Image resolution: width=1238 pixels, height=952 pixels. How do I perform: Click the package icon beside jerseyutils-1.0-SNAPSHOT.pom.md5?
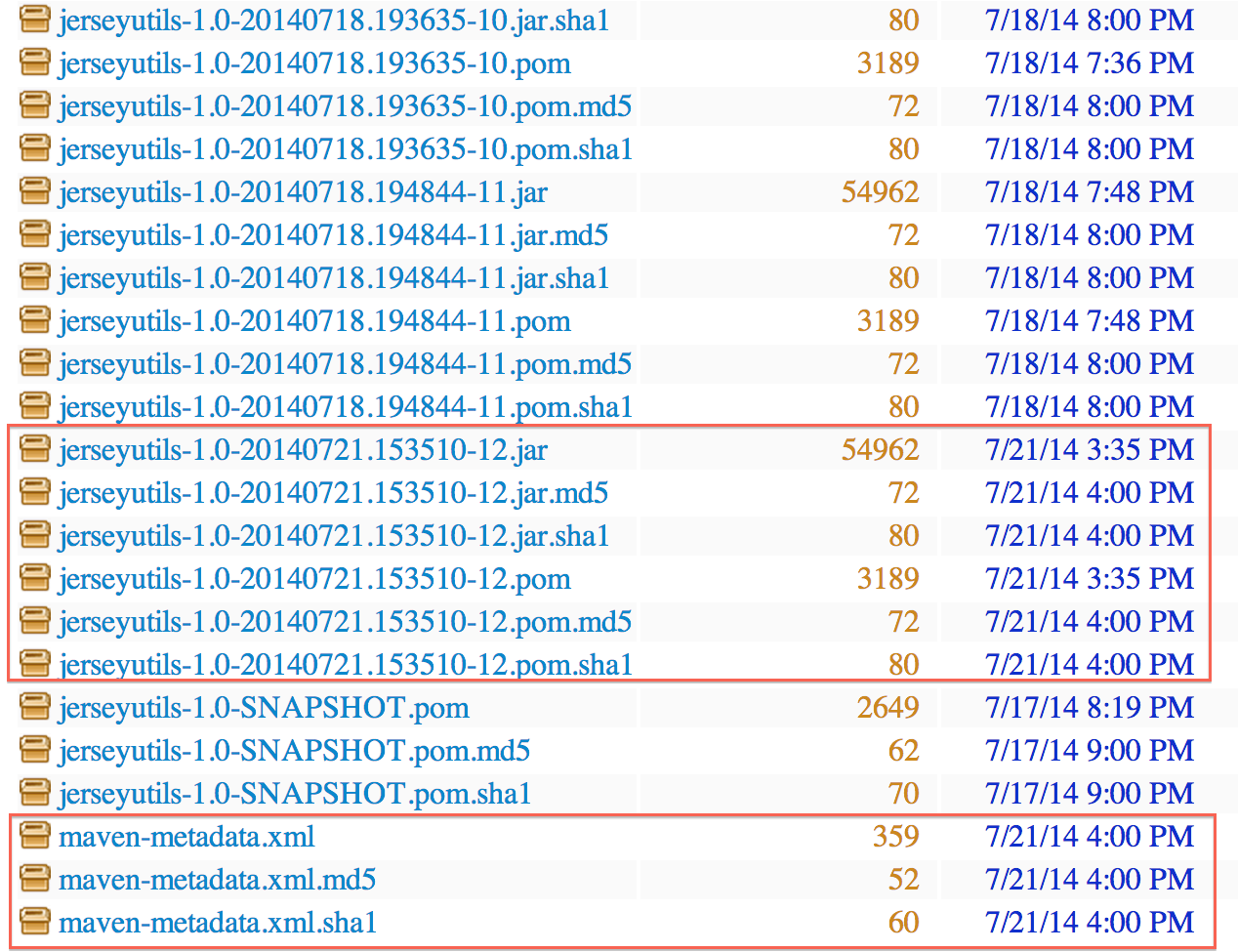(x=35, y=751)
